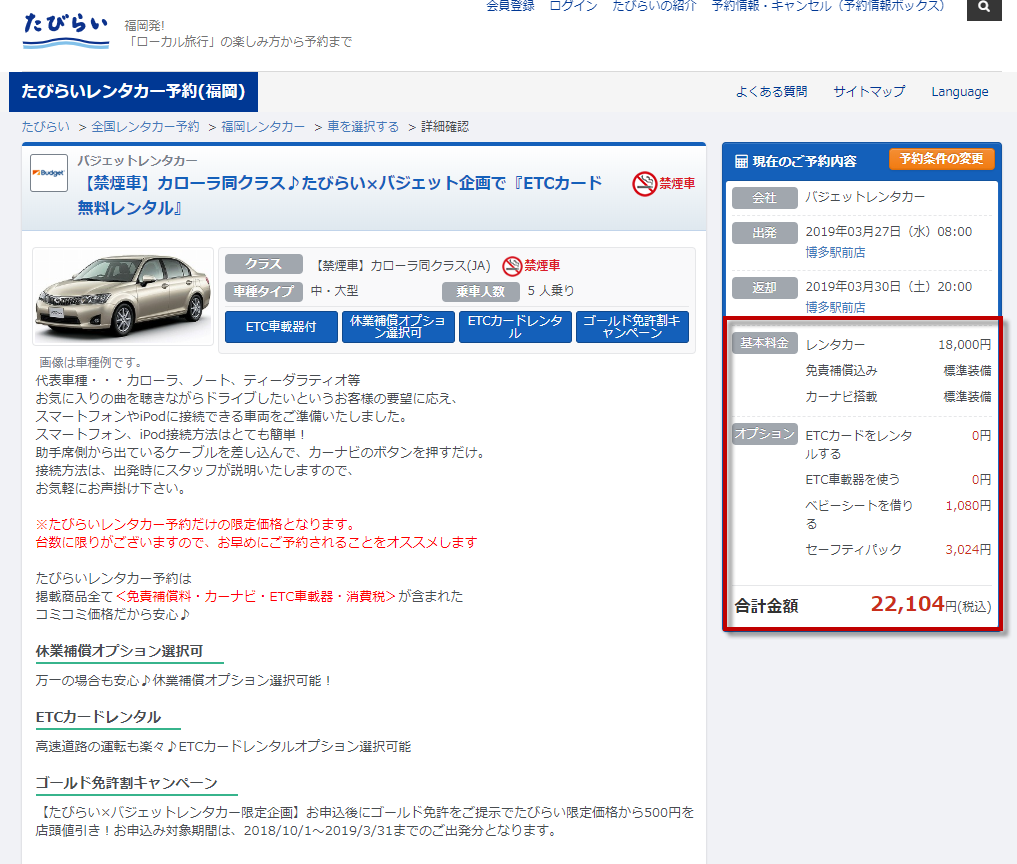Click the 乗車人数 label tag
This screenshot has width=1017, height=864.
coord(481,291)
